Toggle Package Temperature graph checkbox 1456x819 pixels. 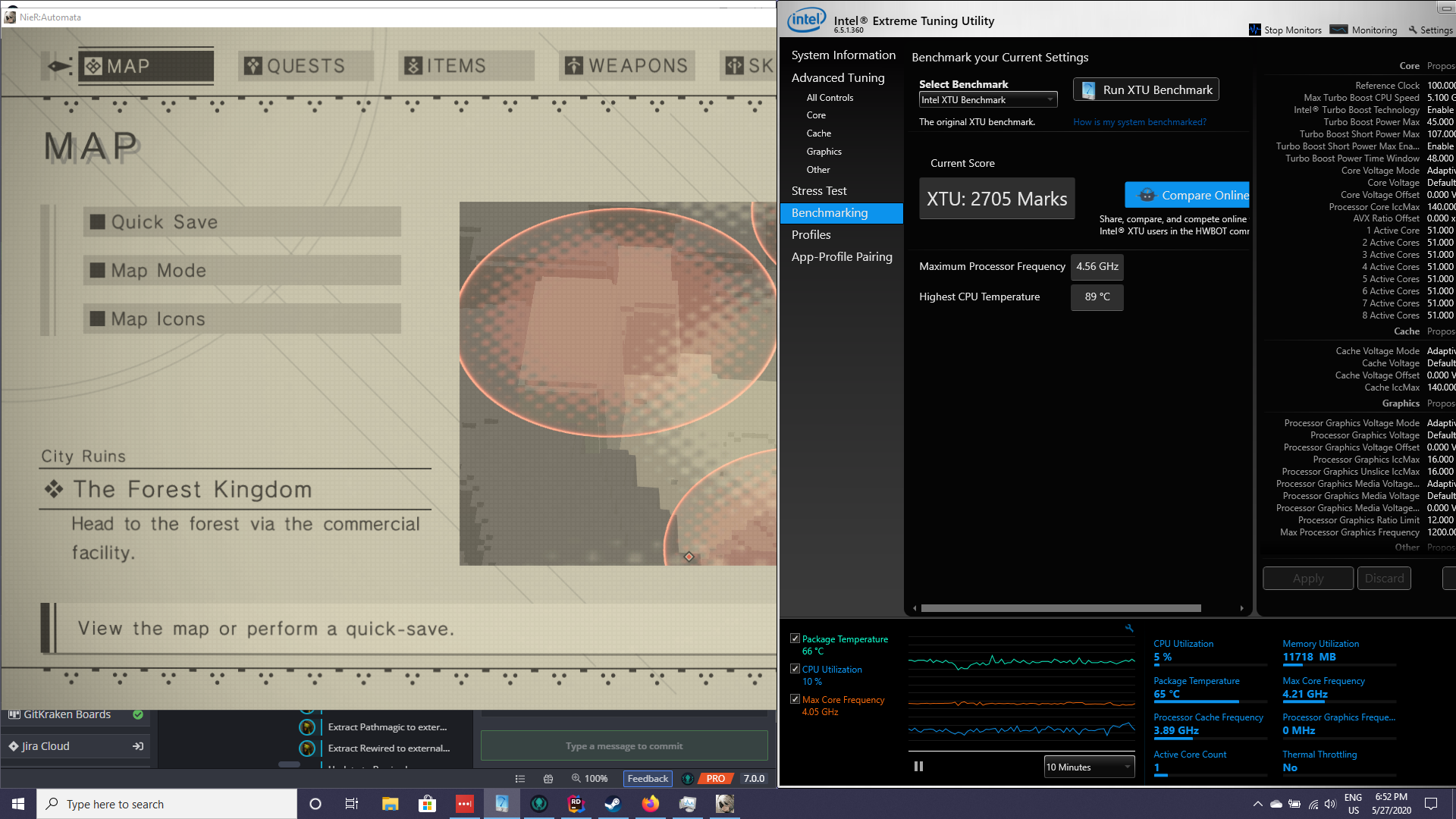(x=795, y=639)
